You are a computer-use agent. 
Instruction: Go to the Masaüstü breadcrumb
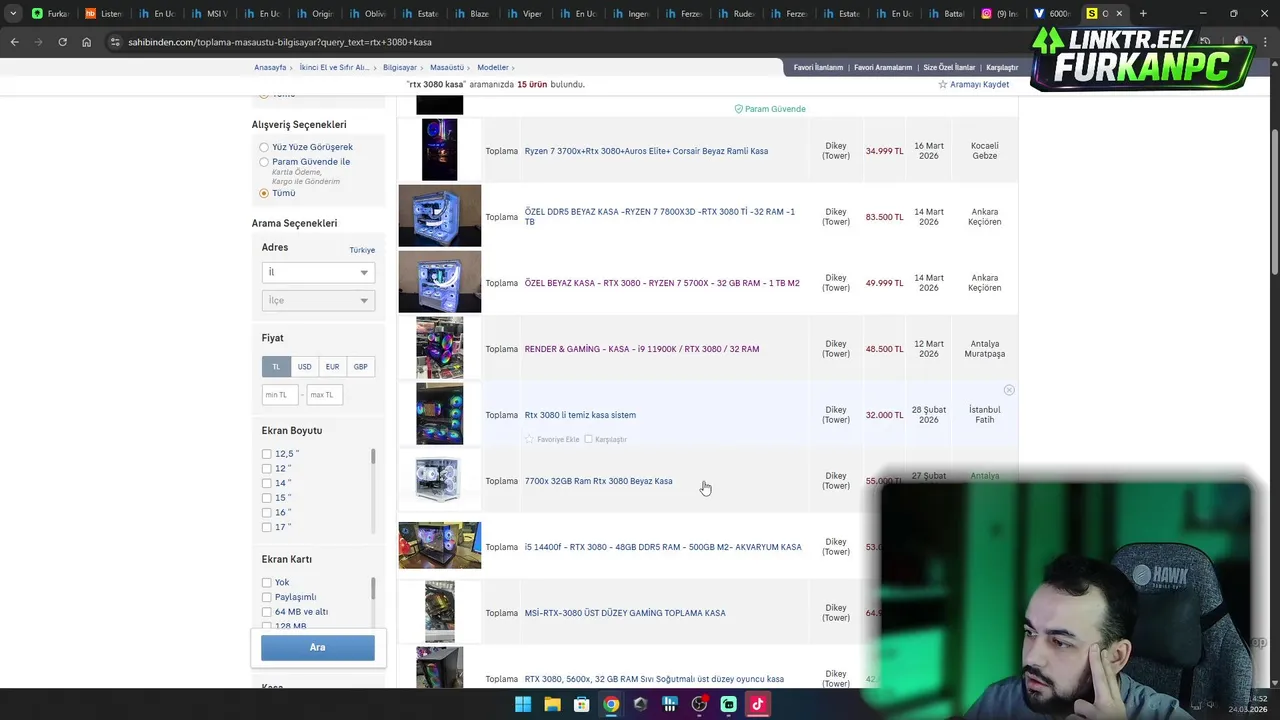tap(447, 68)
